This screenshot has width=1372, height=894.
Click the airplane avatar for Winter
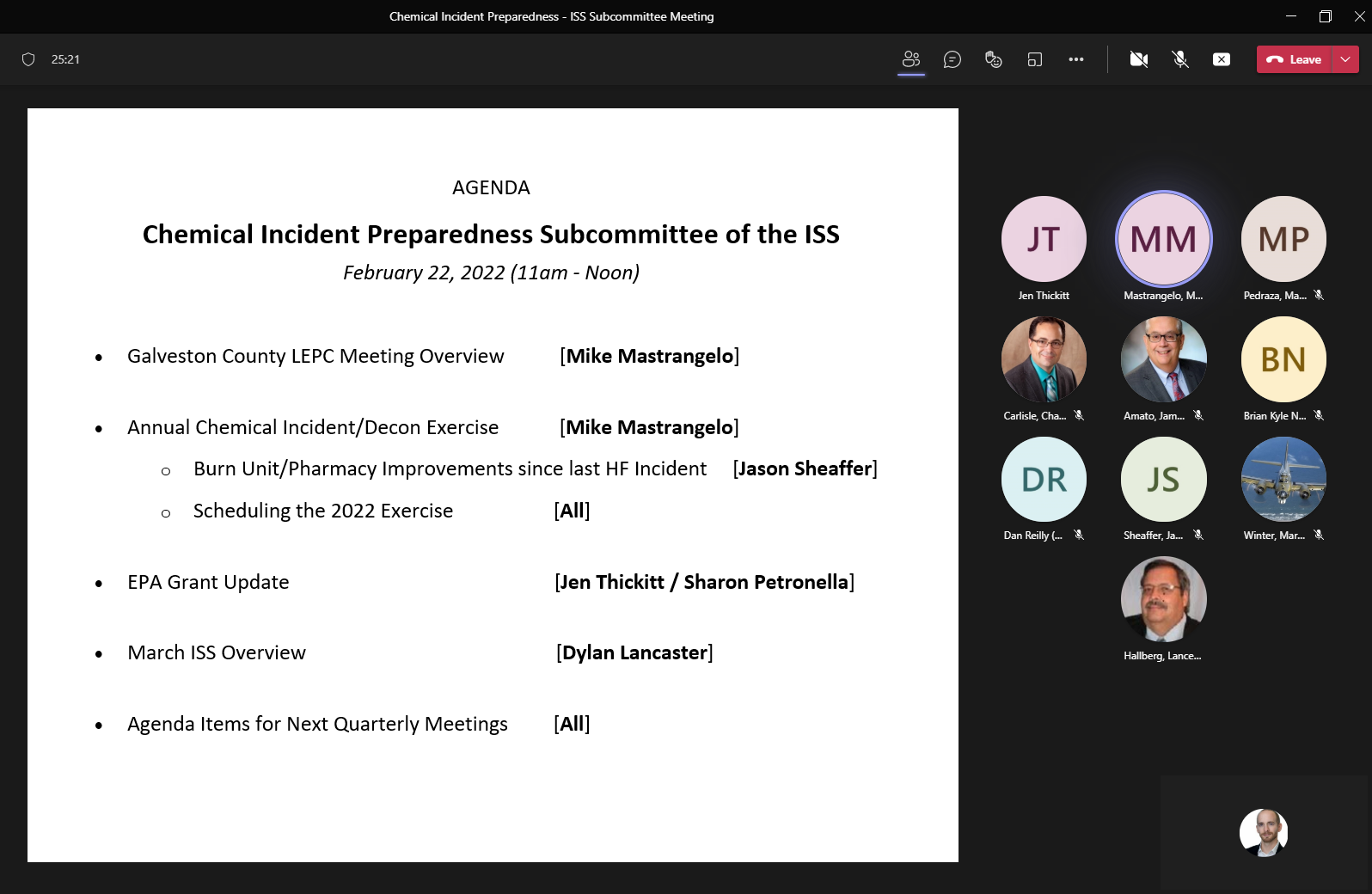[1283, 479]
